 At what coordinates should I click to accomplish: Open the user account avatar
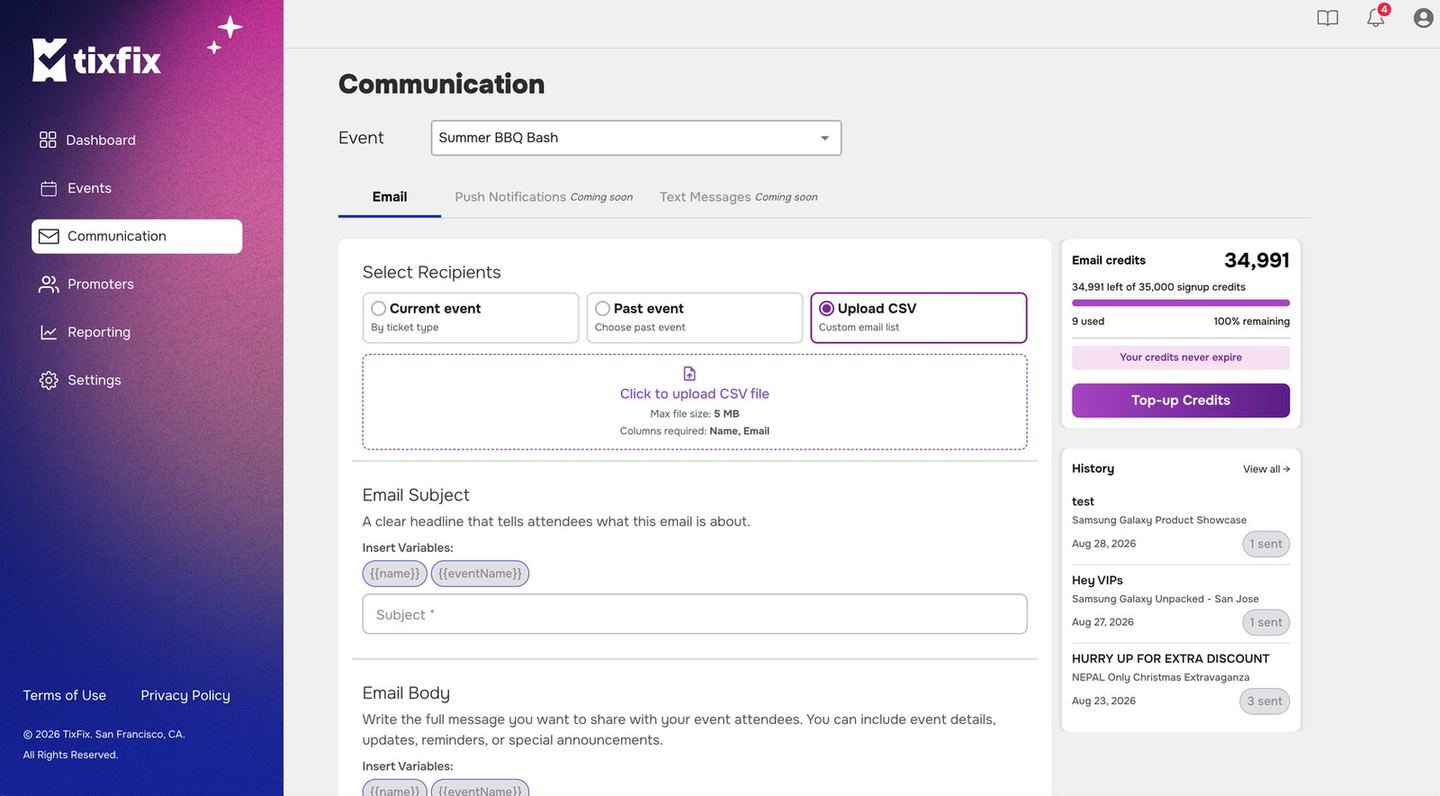click(x=1424, y=18)
